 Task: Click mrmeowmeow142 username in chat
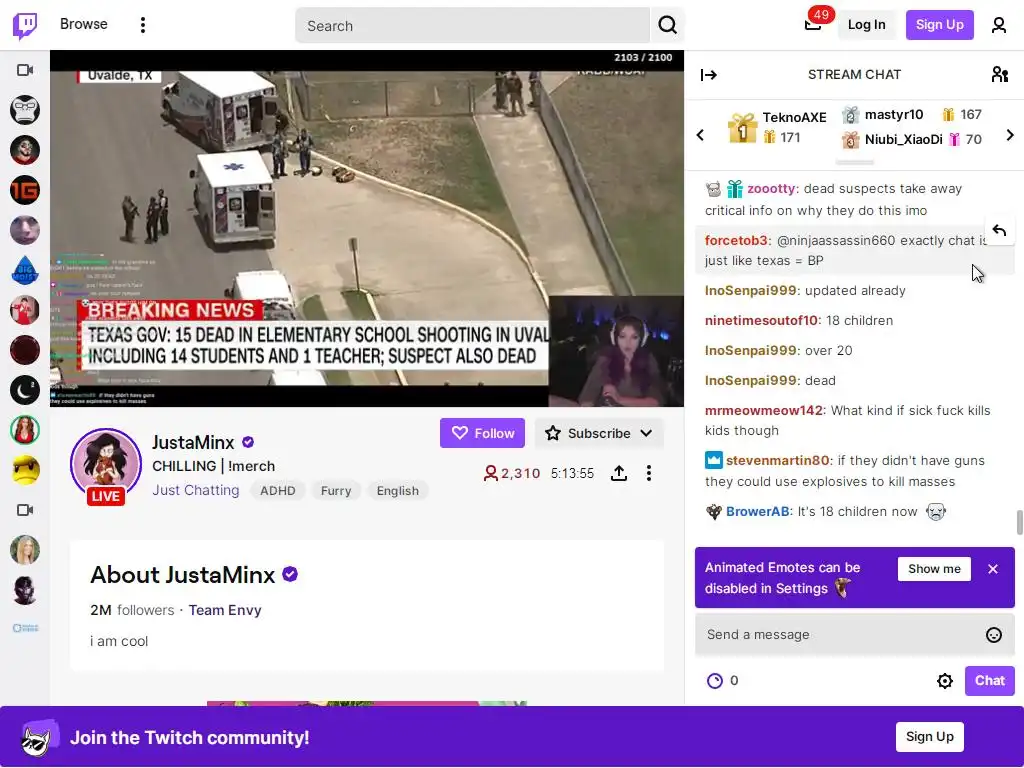coord(763,411)
